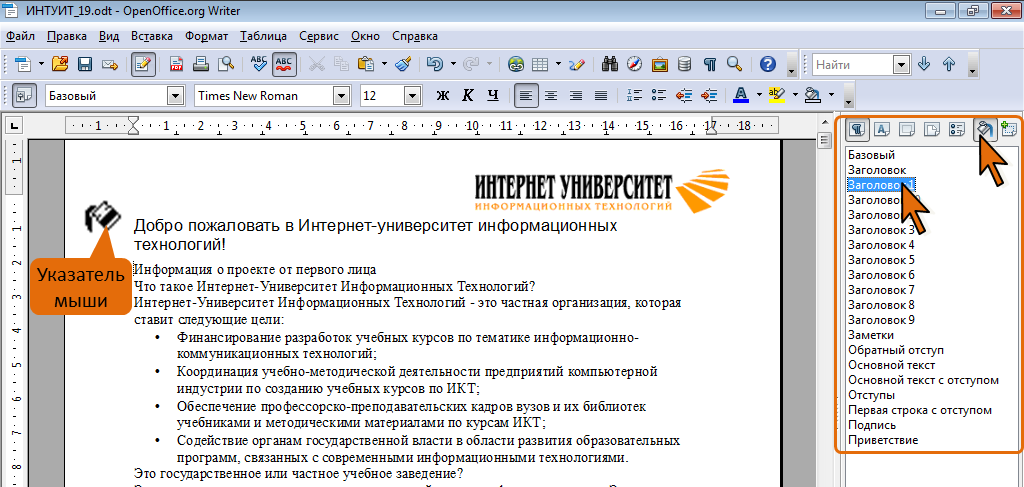Viewport: 1024px width, 487px height.
Task: Find the previous match with the up arrow
Action: [x=950, y=64]
